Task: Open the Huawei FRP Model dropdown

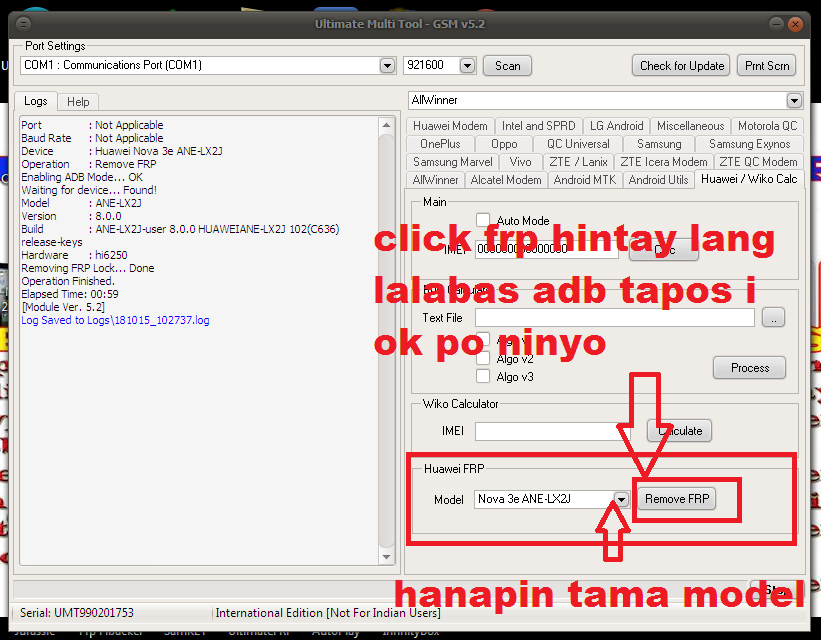Action: (621, 500)
